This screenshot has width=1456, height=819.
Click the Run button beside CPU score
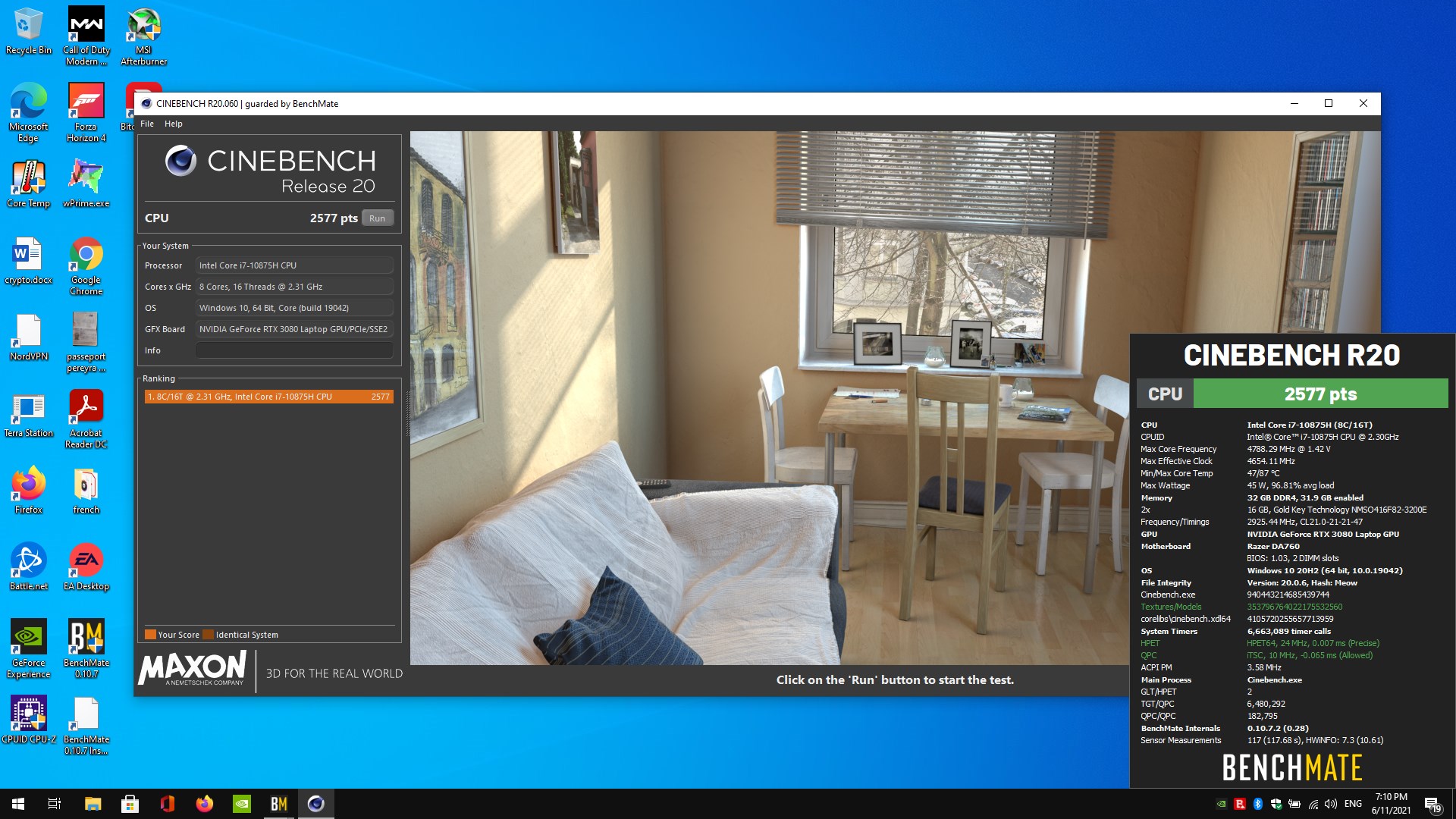(x=377, y=218)
